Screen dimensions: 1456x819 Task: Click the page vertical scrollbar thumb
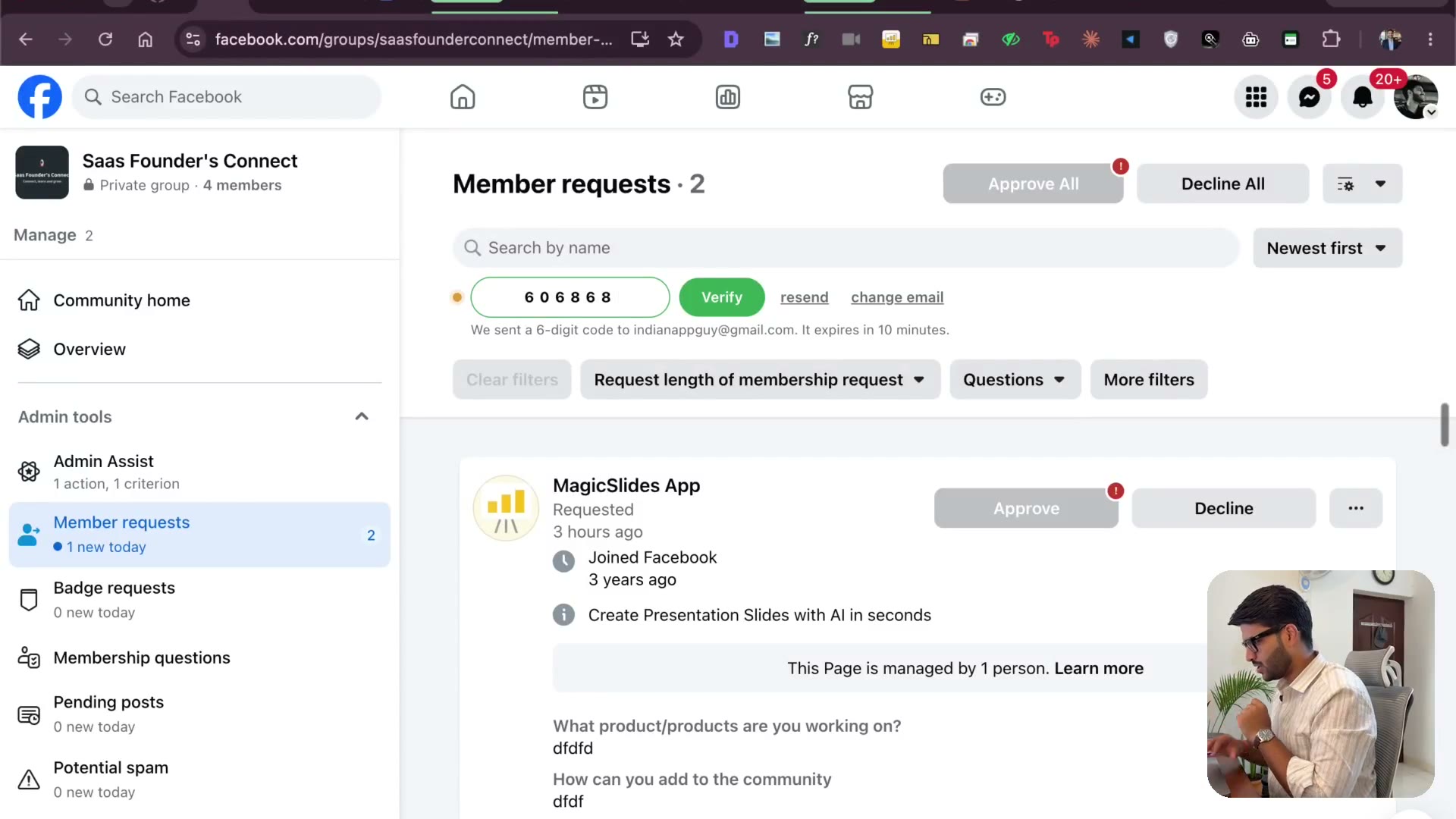point(1445,425)
